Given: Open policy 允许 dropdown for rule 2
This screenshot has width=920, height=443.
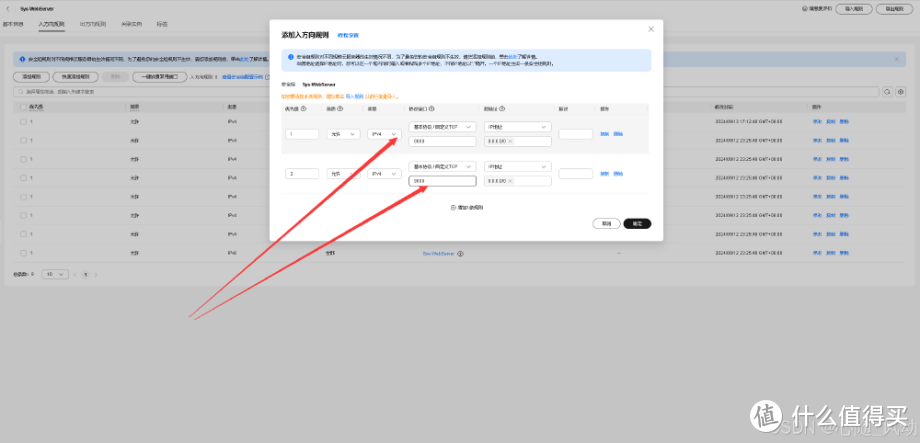Looking at the screenshot, I should pyautogui.click(x=343, y=174).
